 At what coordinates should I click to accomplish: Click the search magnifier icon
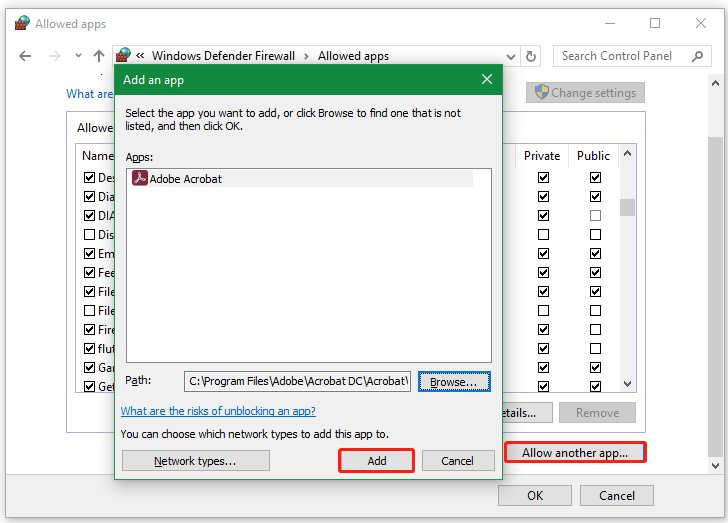697,57
